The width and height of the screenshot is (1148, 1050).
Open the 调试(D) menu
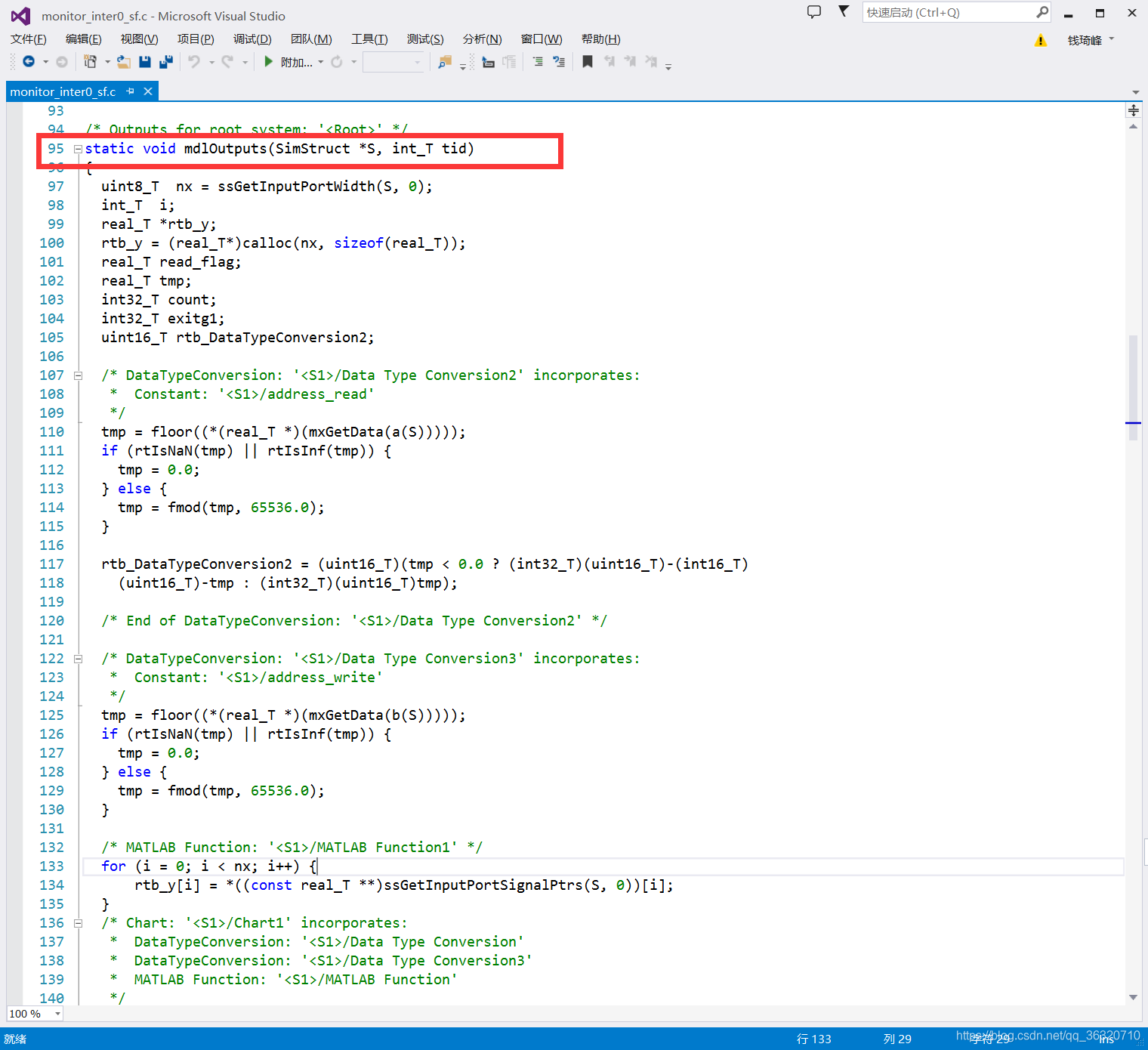(252, 39)
